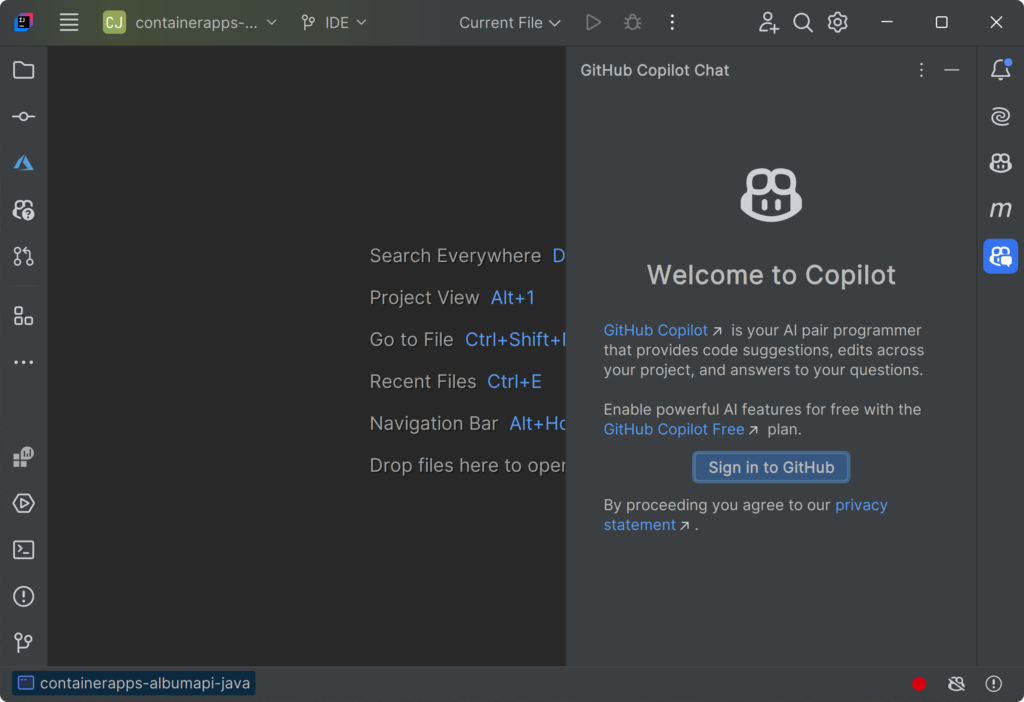Toggle the GitHub Copilot Chat panel

pyautogui.click(x=1000, y=256)
